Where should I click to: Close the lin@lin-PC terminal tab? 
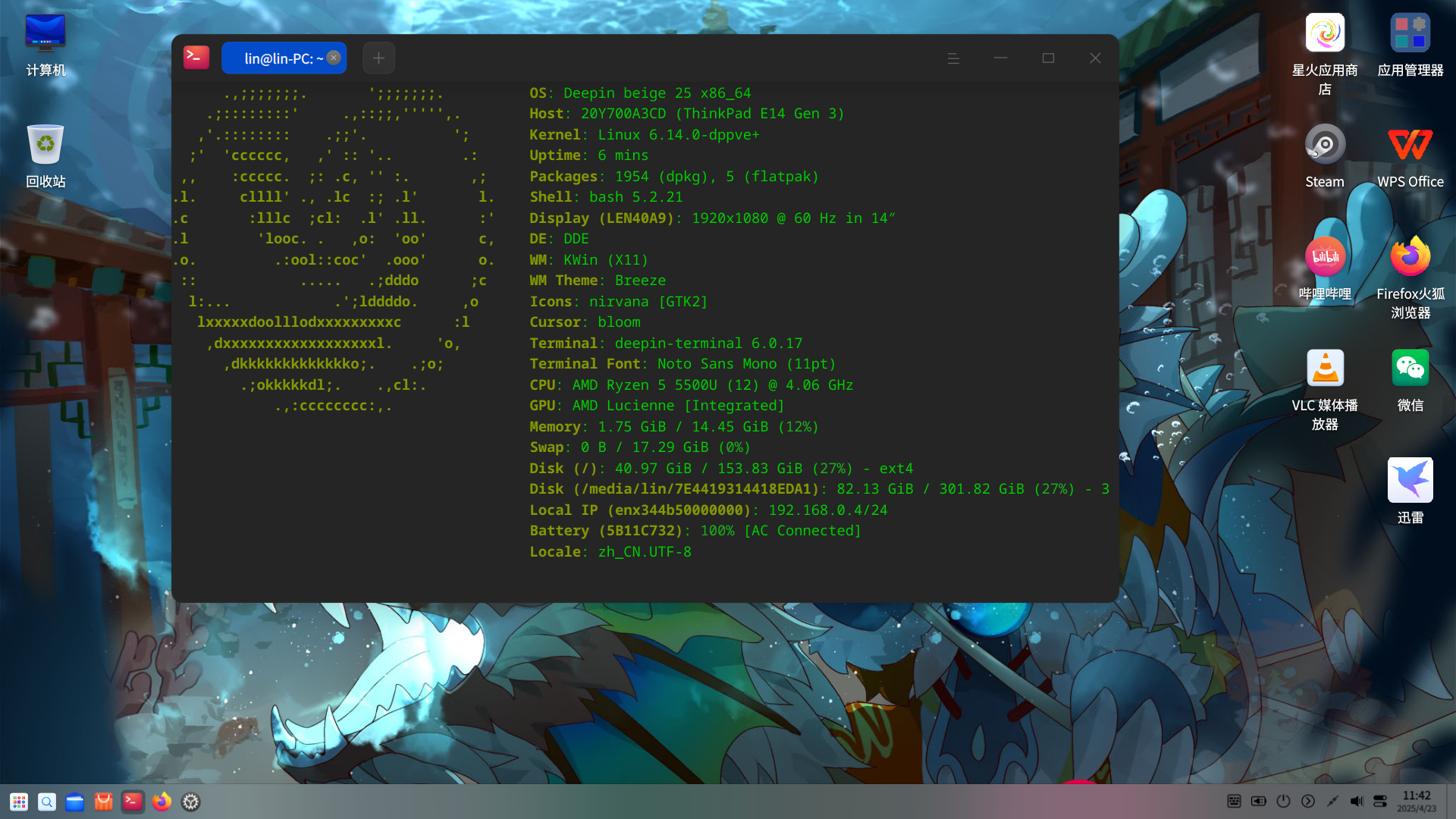pyautogui.click(x=334, y=58)
